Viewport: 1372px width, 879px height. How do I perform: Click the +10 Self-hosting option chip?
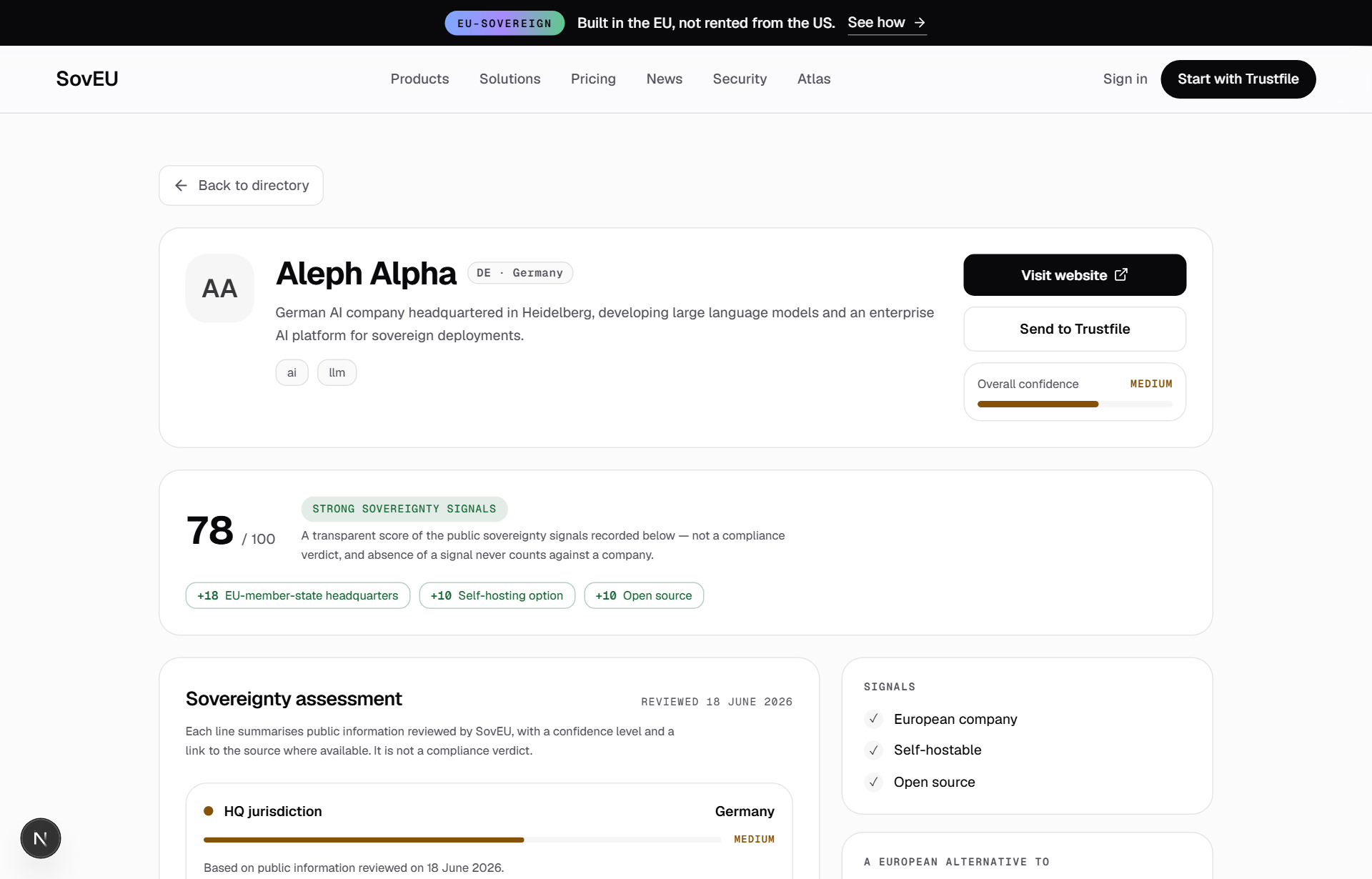[x=497, y=595]
